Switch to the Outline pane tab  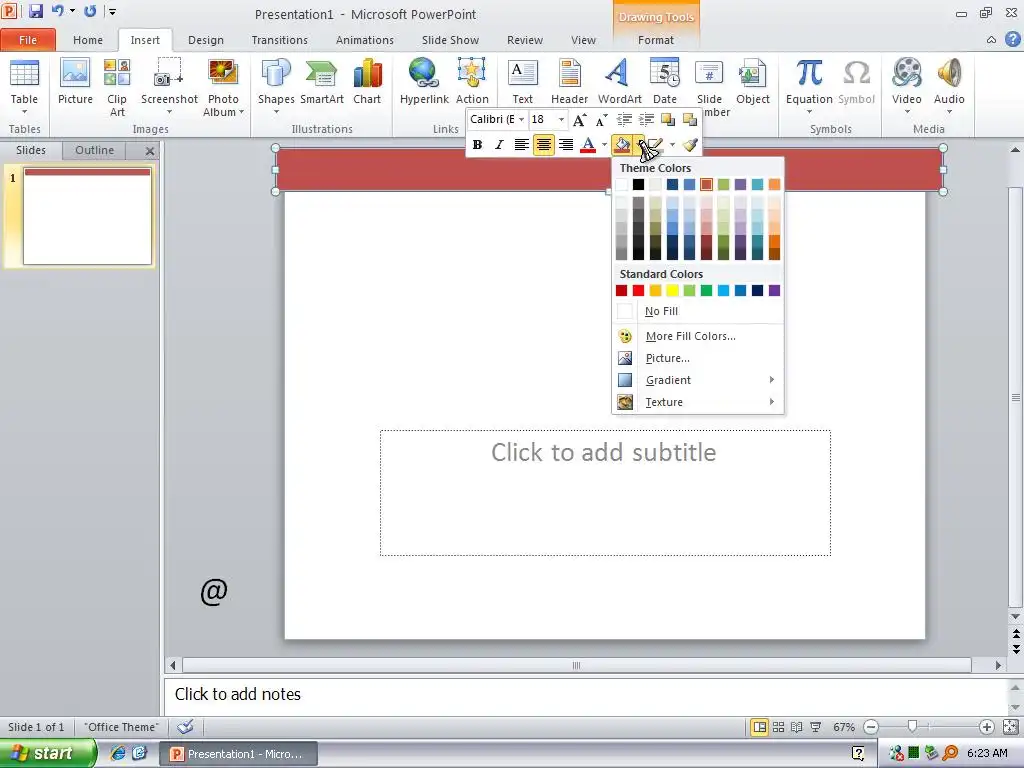tap(94, 150)
